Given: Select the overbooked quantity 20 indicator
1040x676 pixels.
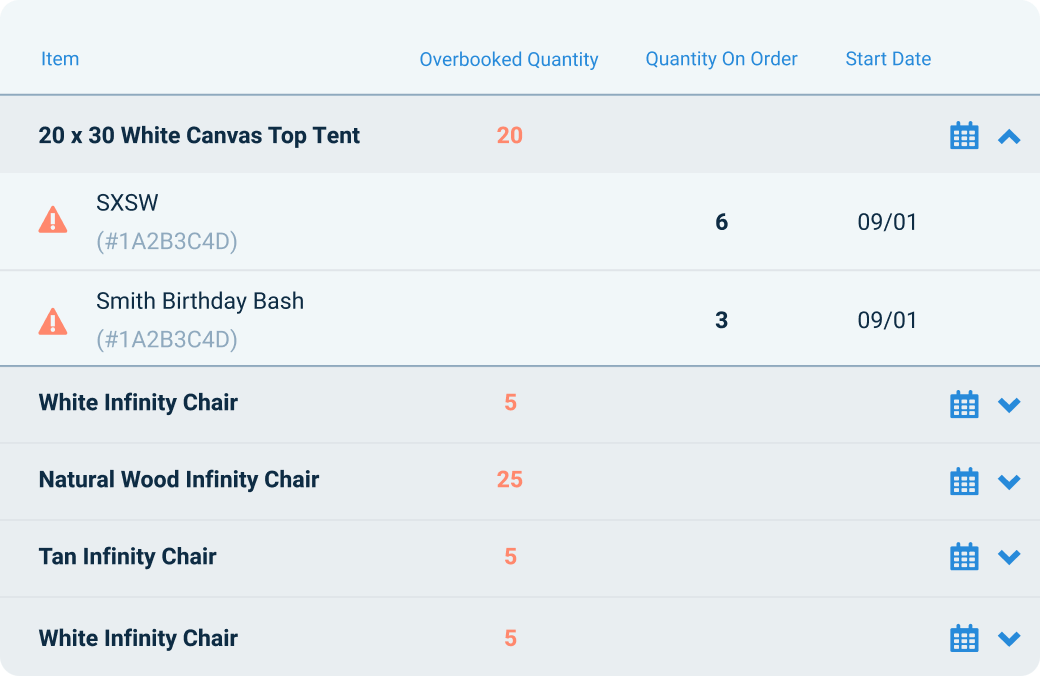Looking at the screenshot, I should tap(510, 135).
